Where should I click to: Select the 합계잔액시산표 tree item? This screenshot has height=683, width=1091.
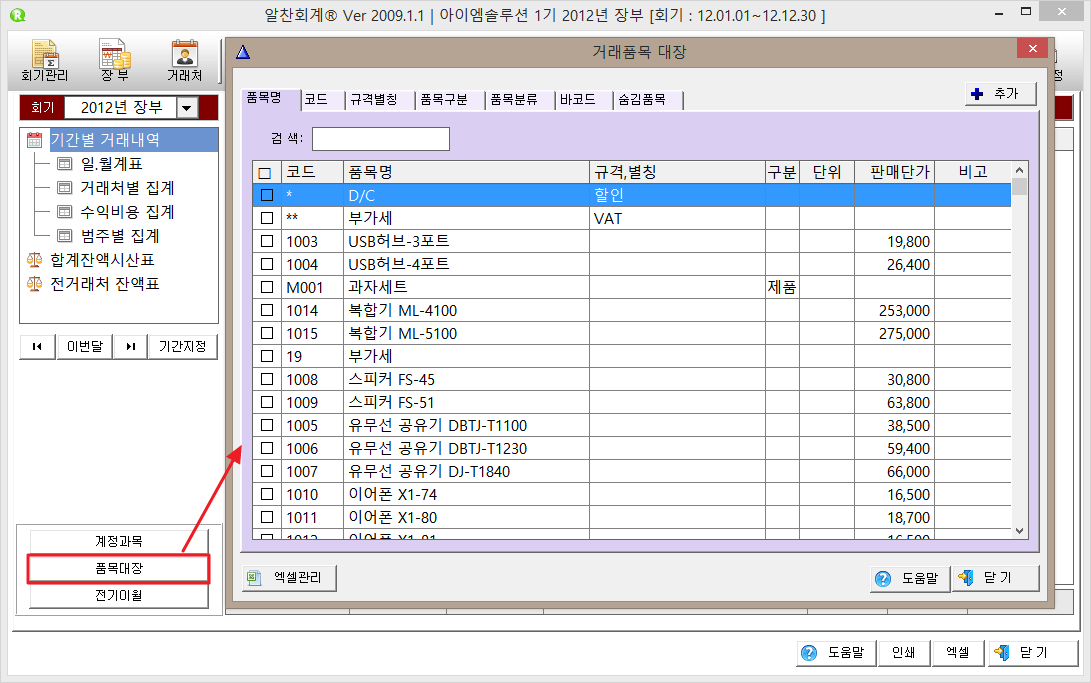click(102, 260)
